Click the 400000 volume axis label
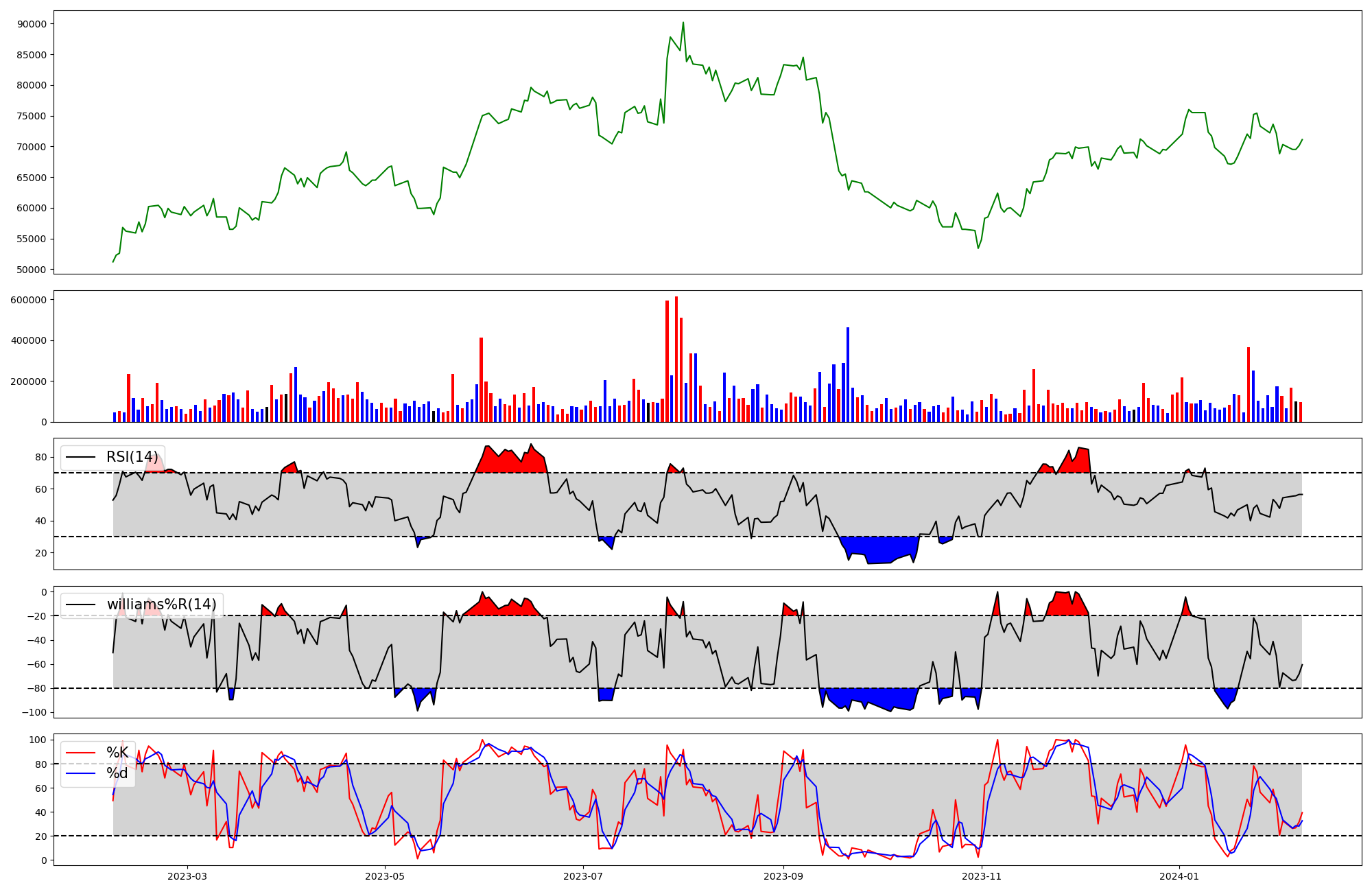Viewport: 1372px width, 892px height. (x=28, y=340)
